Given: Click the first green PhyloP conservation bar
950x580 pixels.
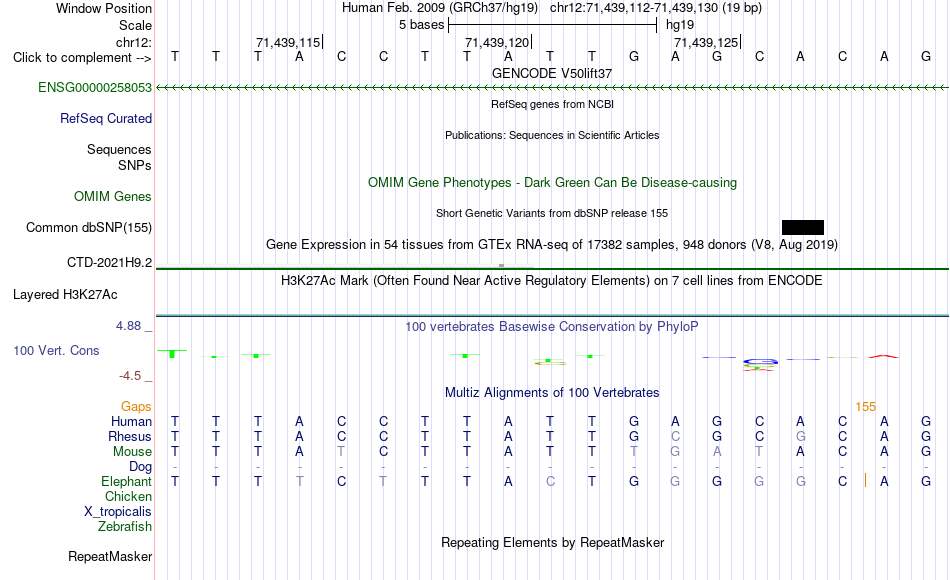Looking at the screenshot, I should tap(172, 353).
